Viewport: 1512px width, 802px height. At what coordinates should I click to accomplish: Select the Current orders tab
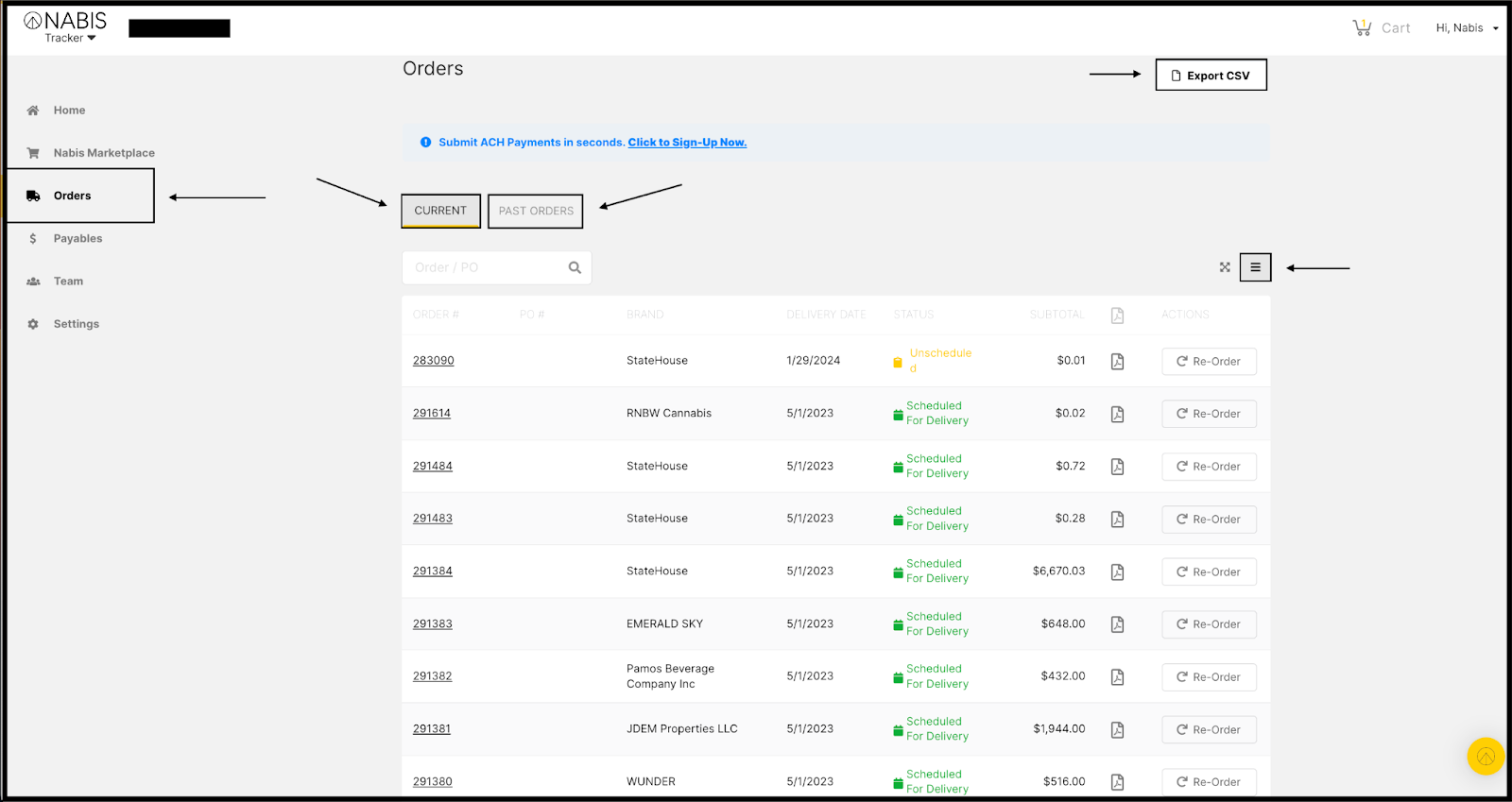440,212
